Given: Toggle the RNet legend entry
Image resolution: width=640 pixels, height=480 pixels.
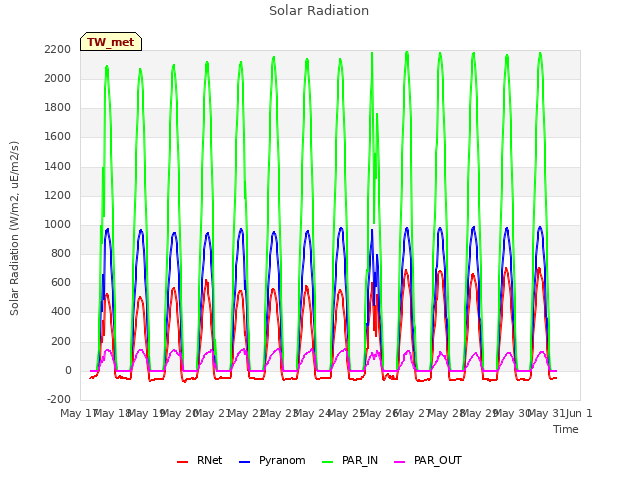Looking at the screenshot, I should click(x=200, y=460).
